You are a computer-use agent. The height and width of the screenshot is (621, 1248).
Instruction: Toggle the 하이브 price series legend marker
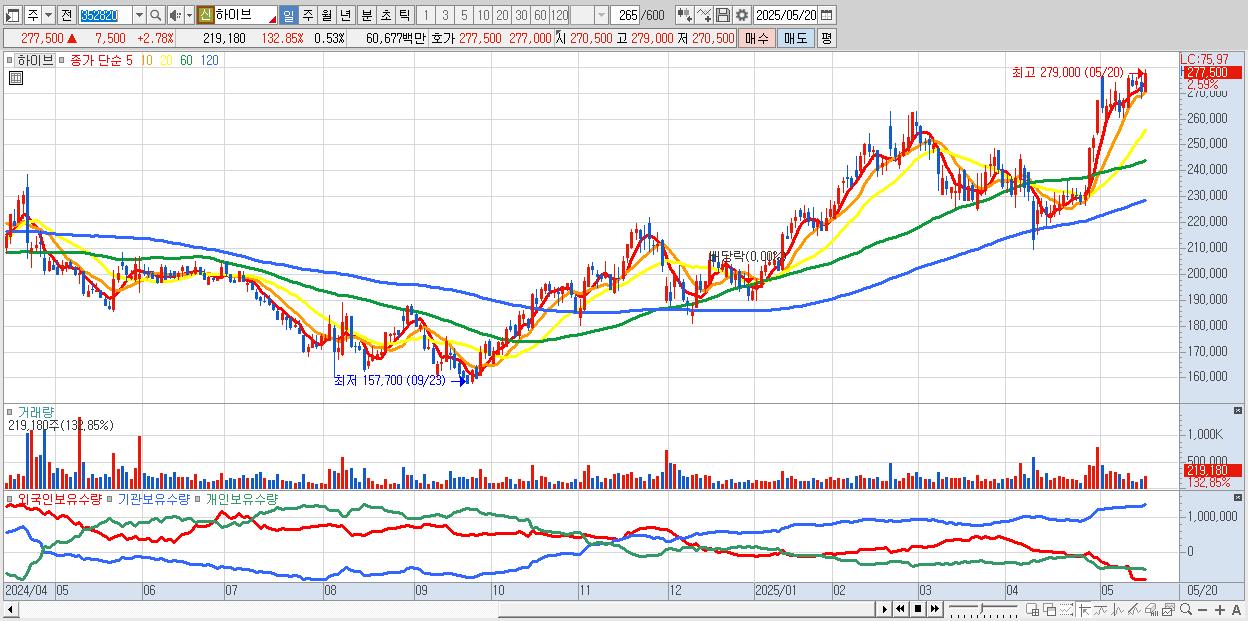[x=10, y=60]
